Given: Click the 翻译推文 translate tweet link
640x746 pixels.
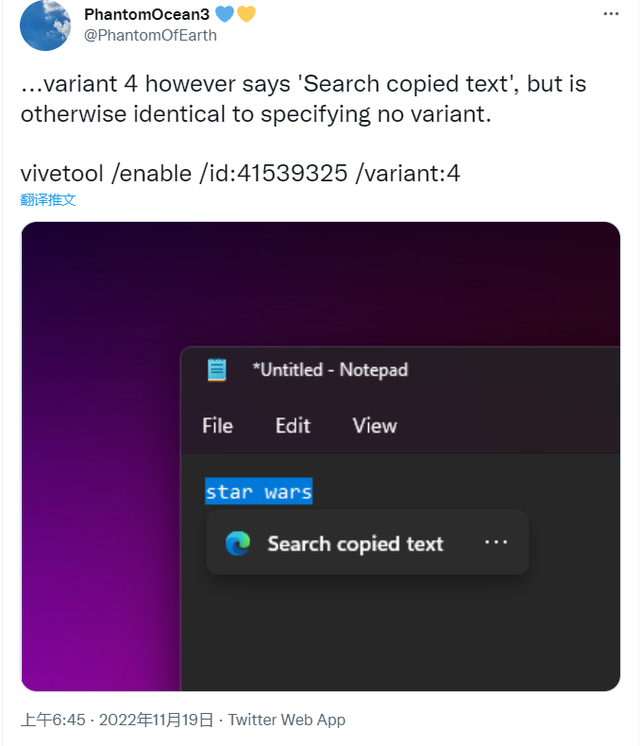Looking at the screenshot, I should point(48,199).
